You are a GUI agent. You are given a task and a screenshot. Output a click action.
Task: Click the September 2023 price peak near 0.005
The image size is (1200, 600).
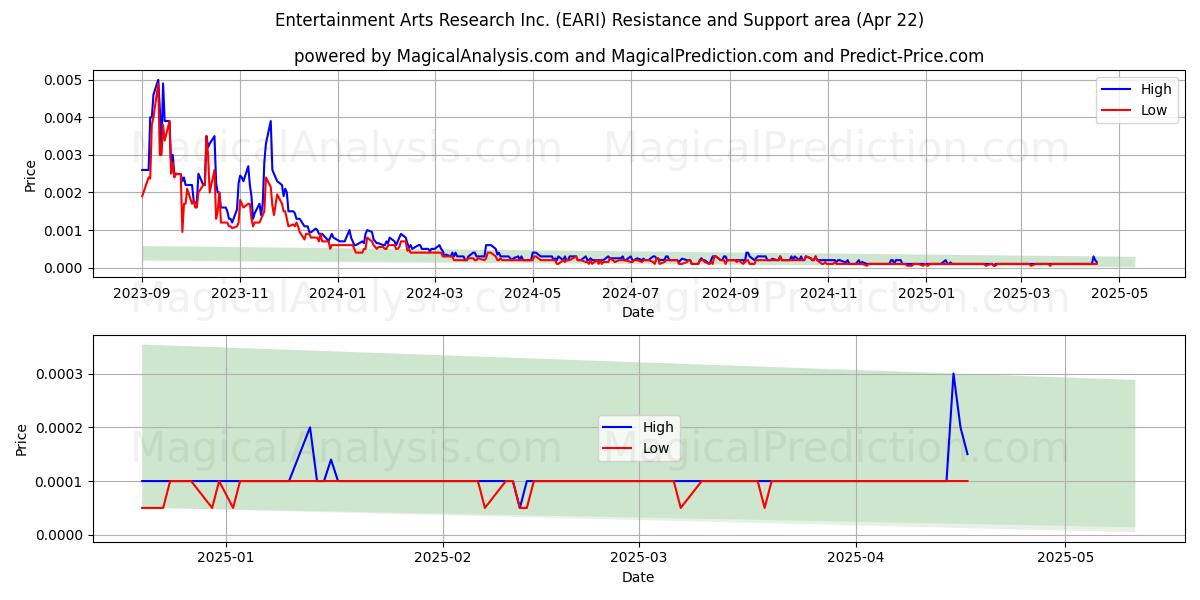click(158, 80)
